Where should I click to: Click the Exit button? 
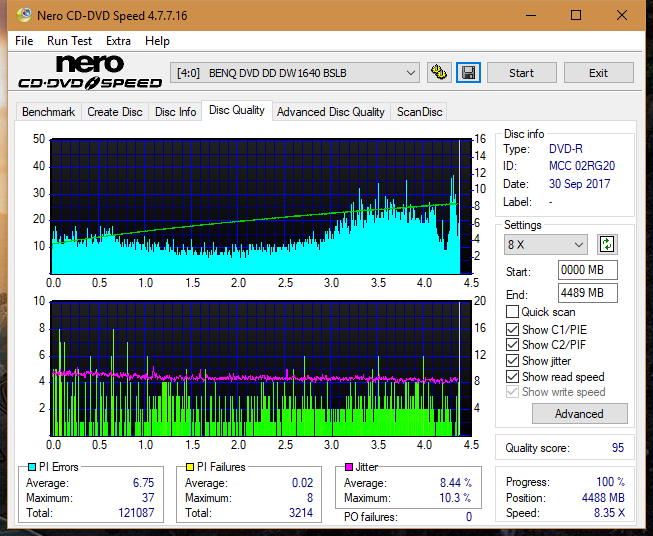pyautogui.click(x=598, y=73)
